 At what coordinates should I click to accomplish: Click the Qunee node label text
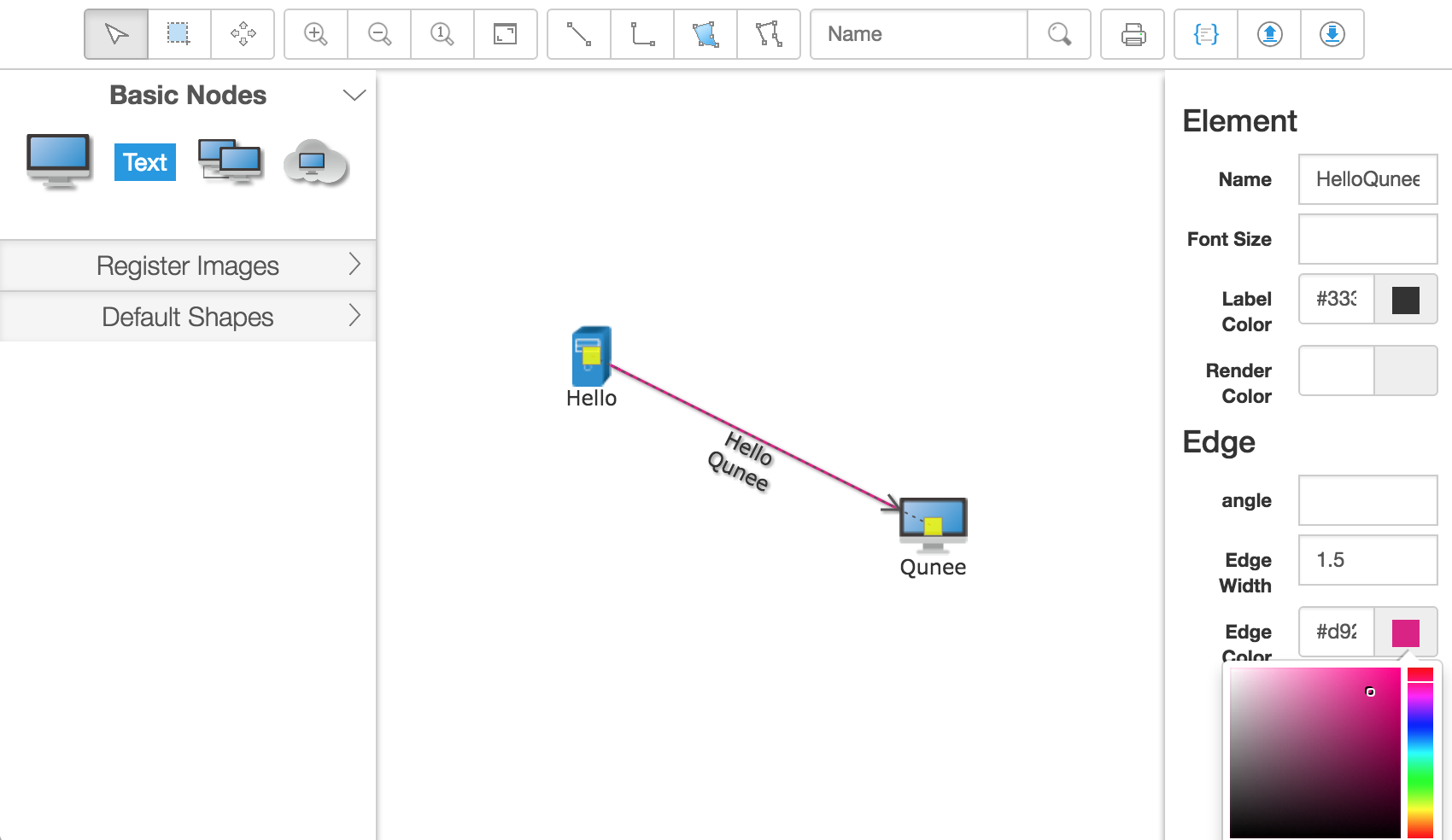coord(933,568)
